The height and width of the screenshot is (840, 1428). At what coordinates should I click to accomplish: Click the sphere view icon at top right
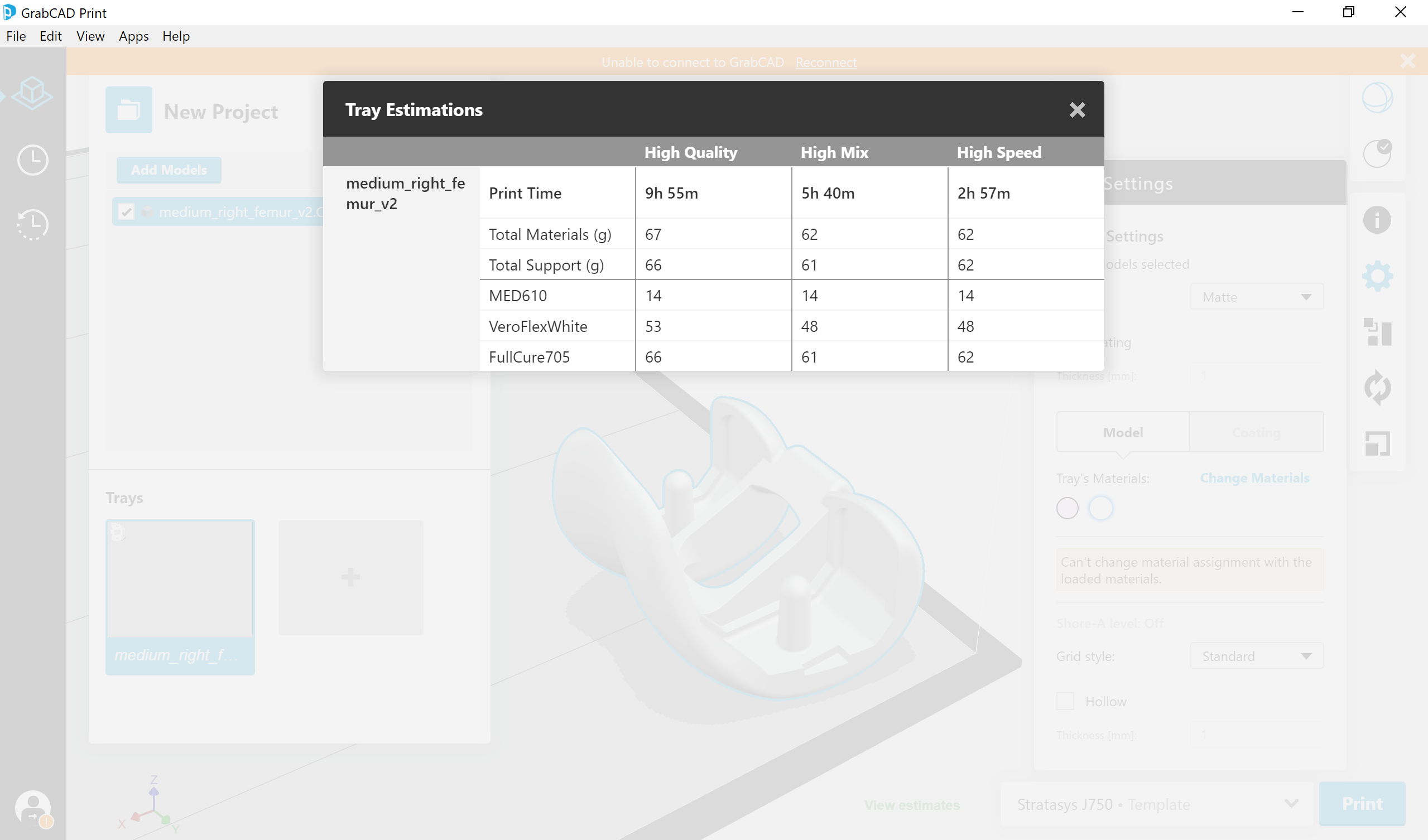point(1378,98)
